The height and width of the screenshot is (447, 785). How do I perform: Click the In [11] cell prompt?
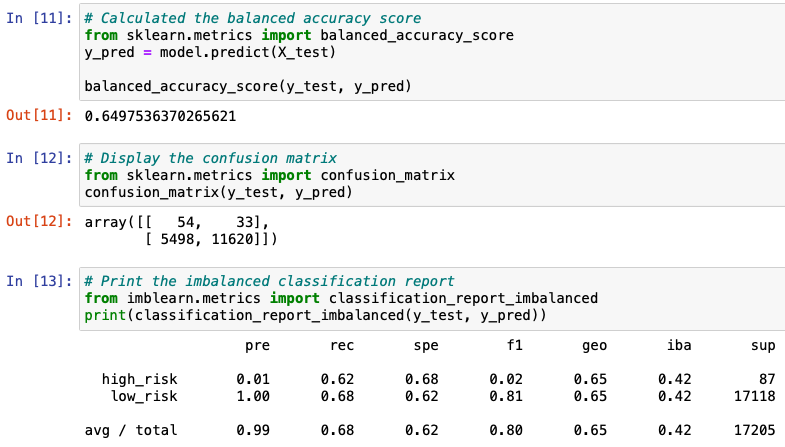[39, 19]
